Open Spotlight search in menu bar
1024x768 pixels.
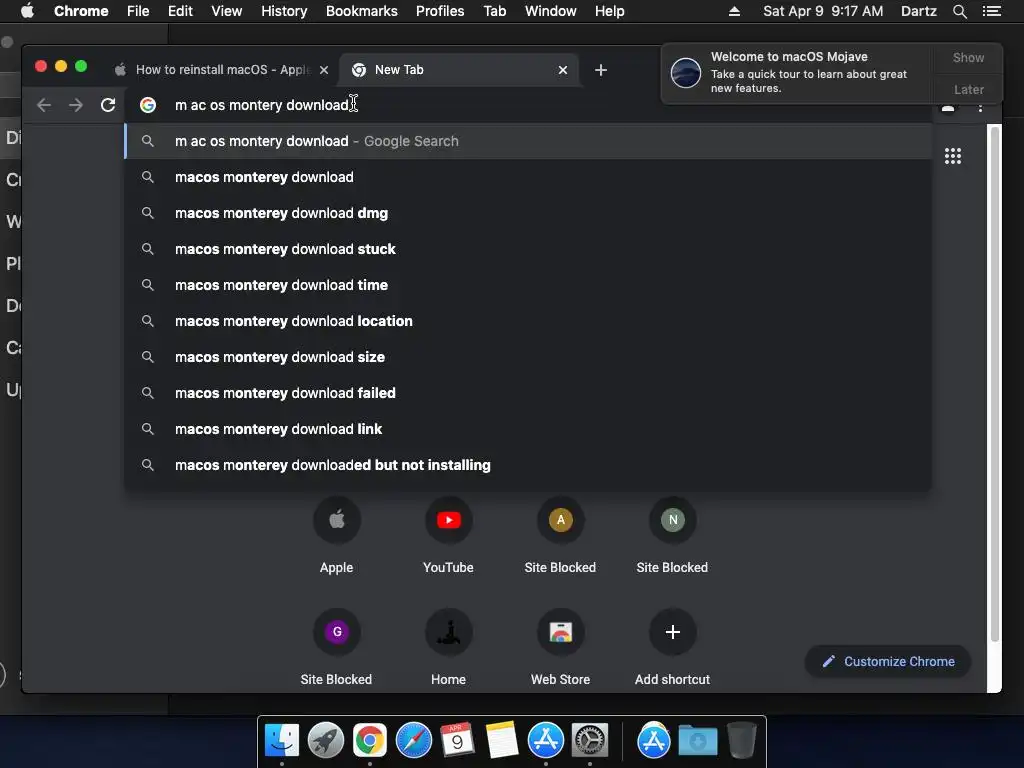959,11
